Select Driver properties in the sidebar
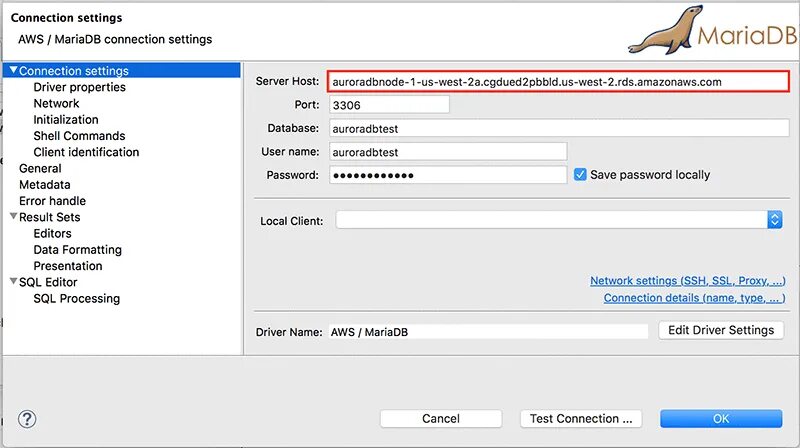This screenshot has height=448, width=800. tap(80, 87)
